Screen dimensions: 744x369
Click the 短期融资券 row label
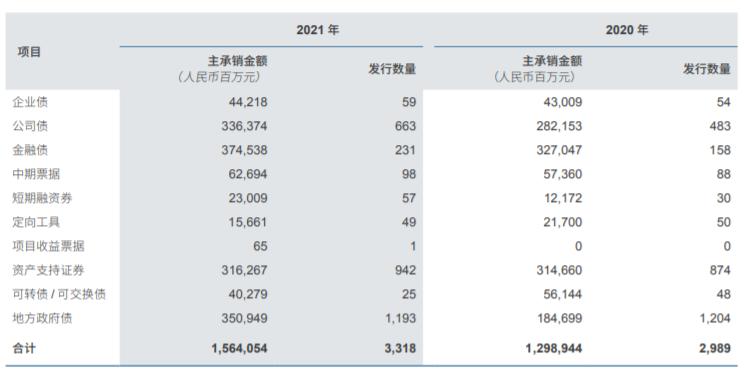coord(42,198)
